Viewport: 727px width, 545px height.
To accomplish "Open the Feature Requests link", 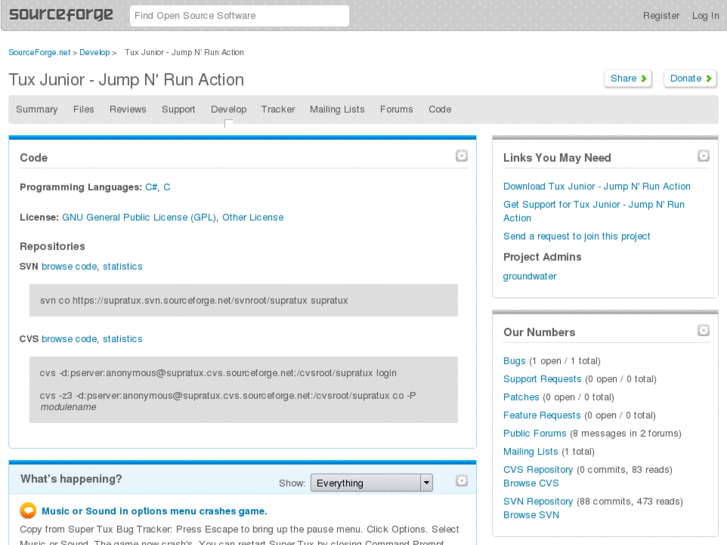I will (x=542, y=415).
